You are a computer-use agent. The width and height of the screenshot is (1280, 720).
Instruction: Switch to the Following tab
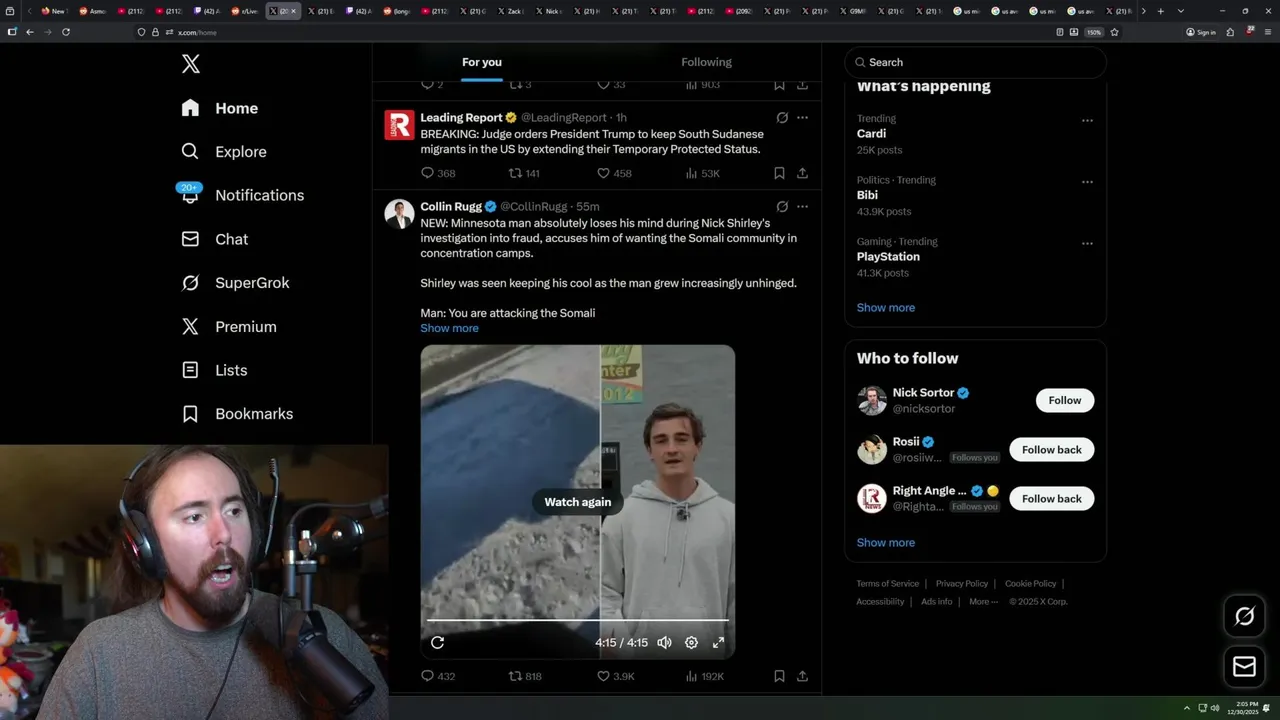coord(706,62)
